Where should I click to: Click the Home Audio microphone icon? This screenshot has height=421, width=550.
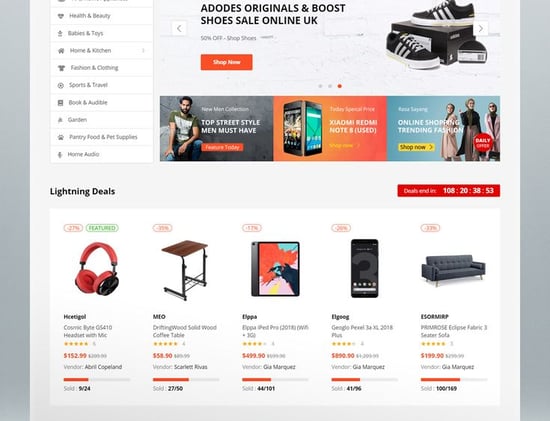click(x=60, y=155)
